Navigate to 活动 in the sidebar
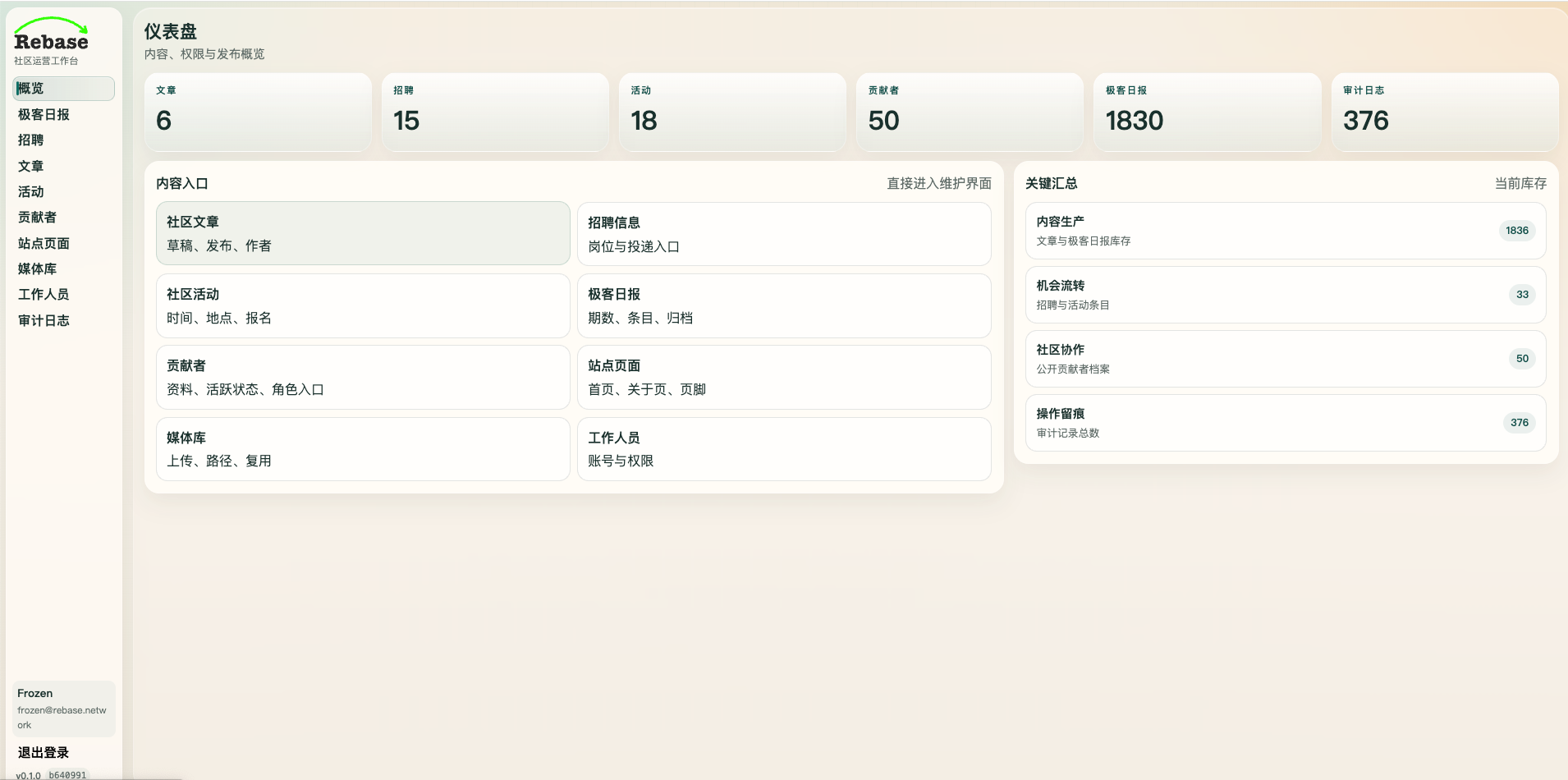This screenshot has width=1568, height=780. [31, 191]
